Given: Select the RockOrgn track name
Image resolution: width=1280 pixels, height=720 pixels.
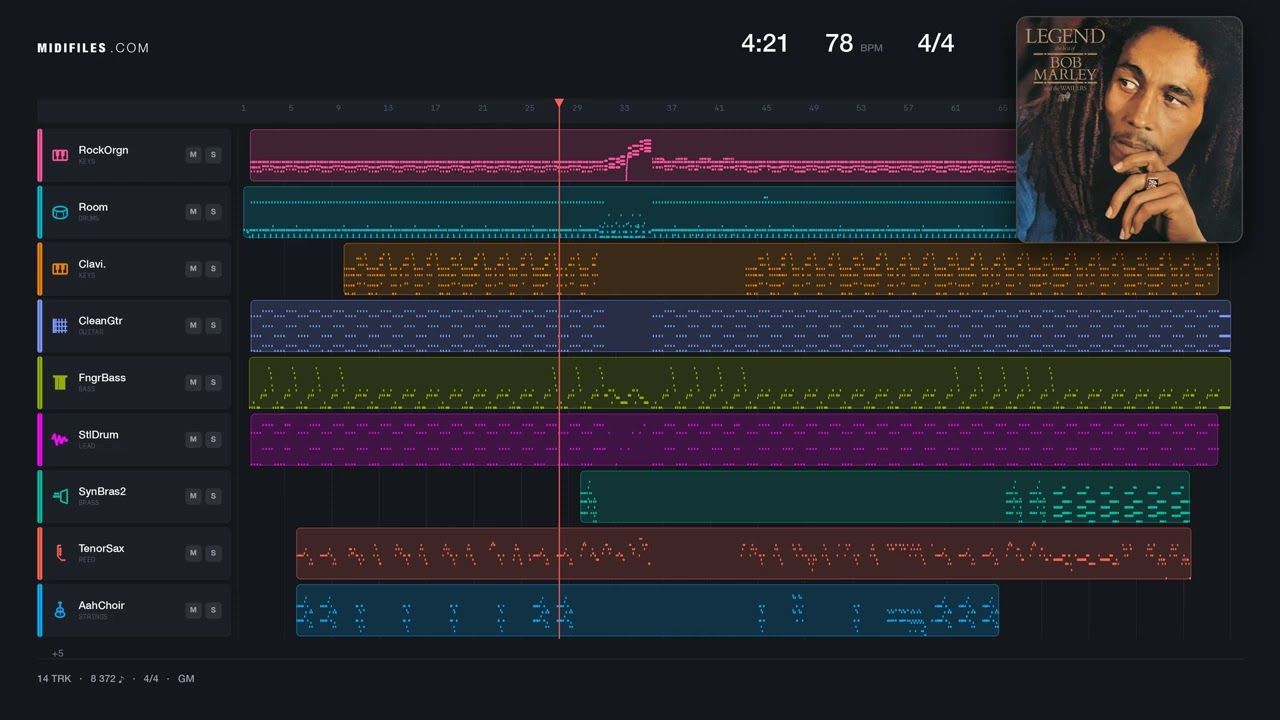Looking at the screenshot, I should [103, 150].
